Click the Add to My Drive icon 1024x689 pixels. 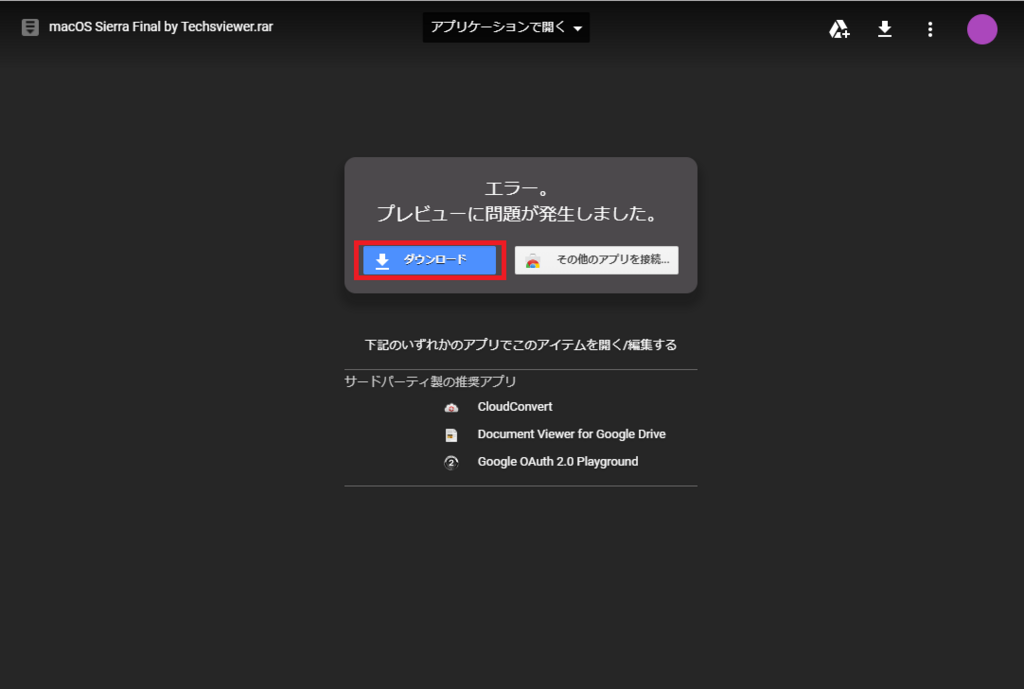click(x=839, y=29)
